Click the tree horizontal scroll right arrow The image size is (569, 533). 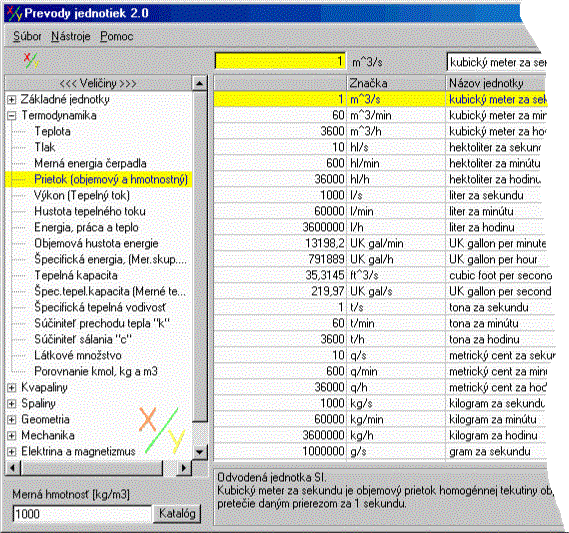pyautogui.click(x=184, y=468)
